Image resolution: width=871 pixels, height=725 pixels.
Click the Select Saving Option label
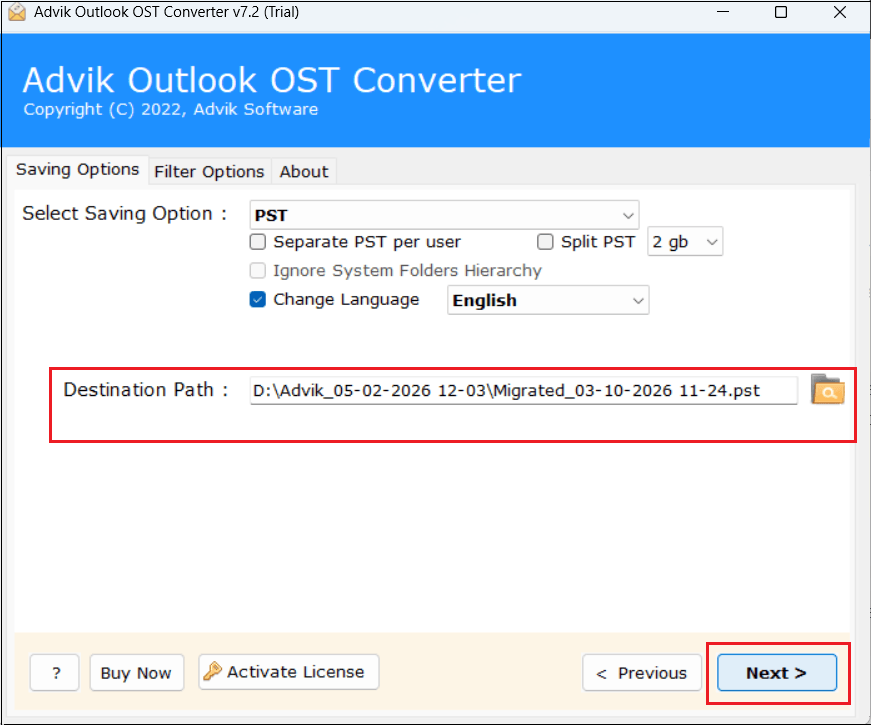click(x=124, y=214)
